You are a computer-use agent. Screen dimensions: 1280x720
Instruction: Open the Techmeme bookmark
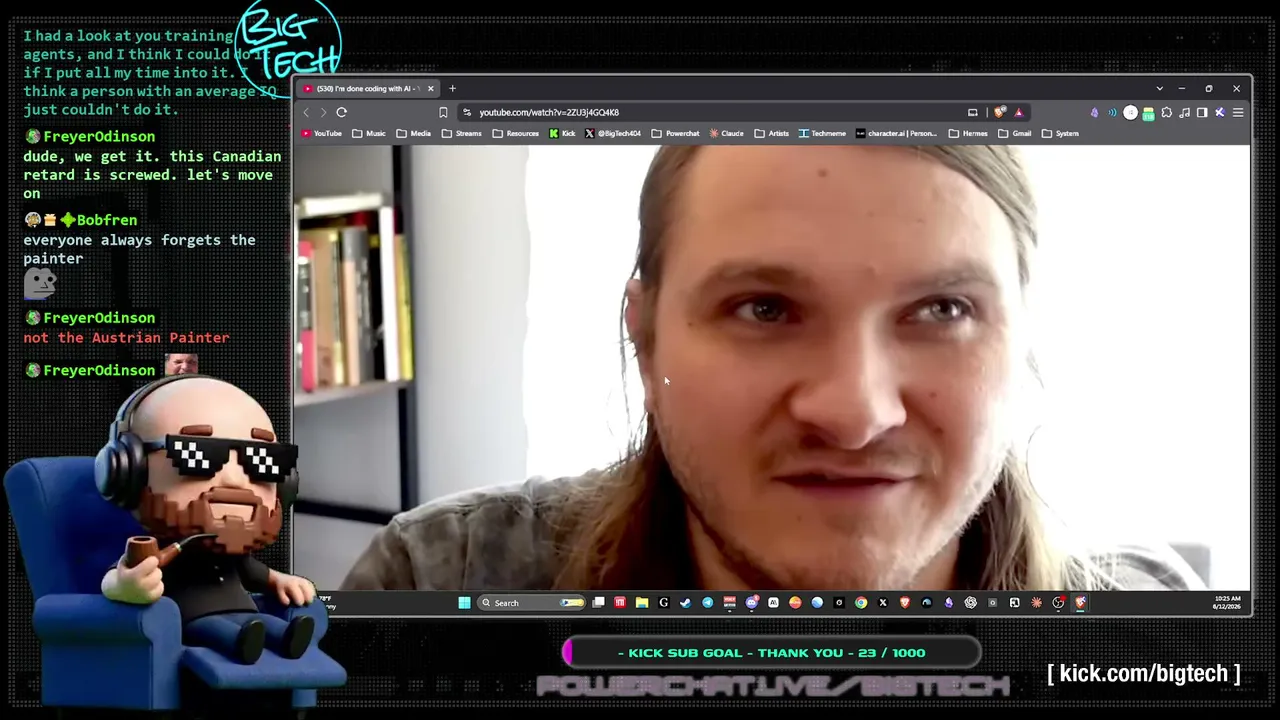pos(822,133)
